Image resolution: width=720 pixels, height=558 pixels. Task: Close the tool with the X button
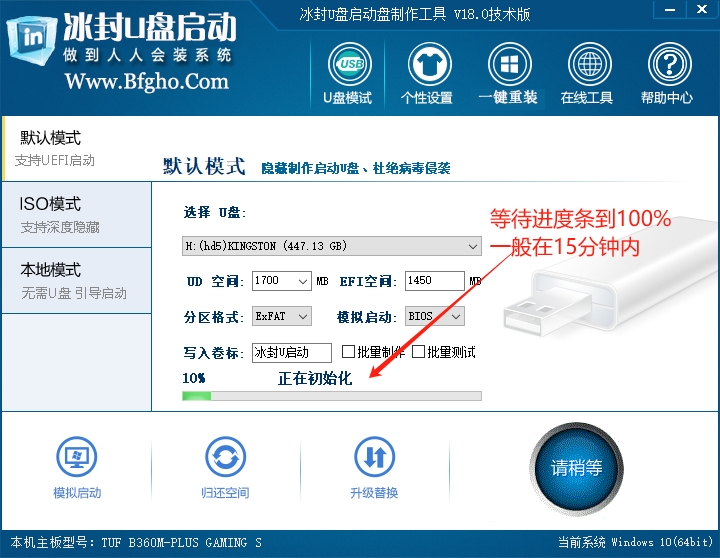[x=702, y=9]
